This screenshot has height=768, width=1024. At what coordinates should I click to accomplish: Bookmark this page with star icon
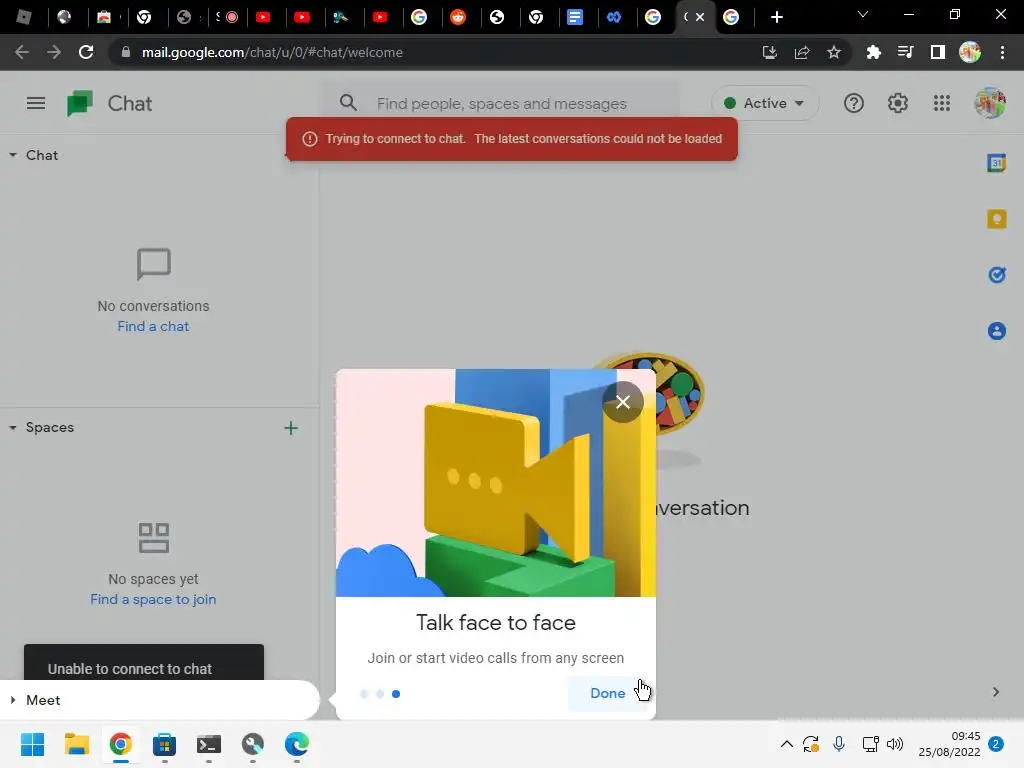tap(834, 52)
